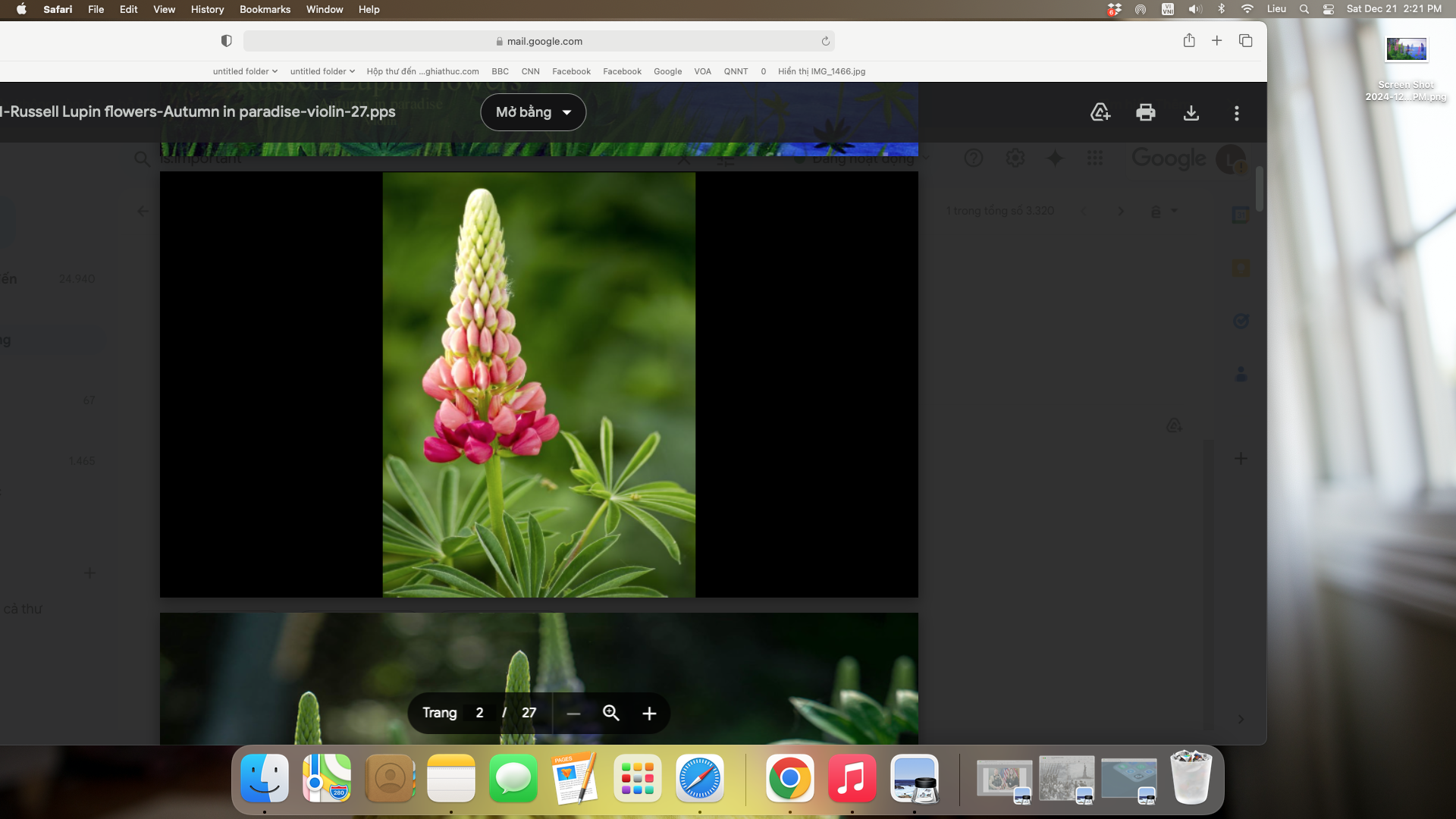Open the Bookmarks menu
1456x819 pixels.
point(265,9)
